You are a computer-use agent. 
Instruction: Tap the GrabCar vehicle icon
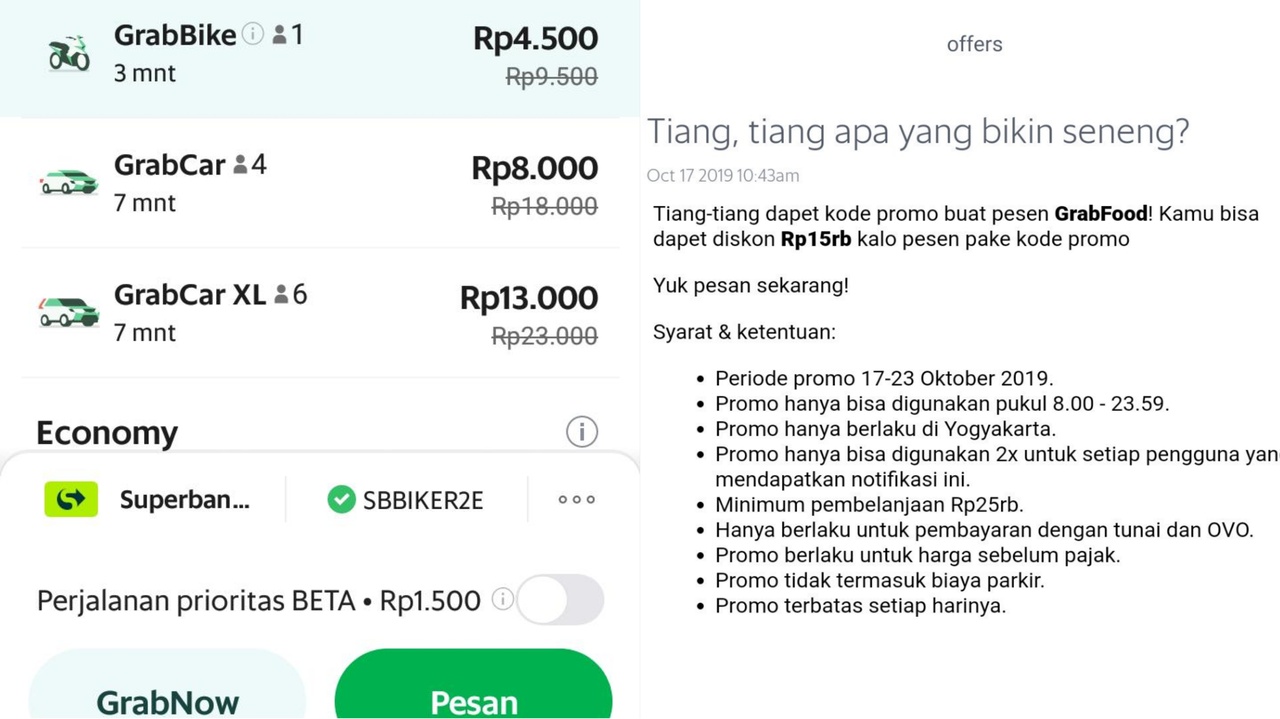(x=69, y=183)
